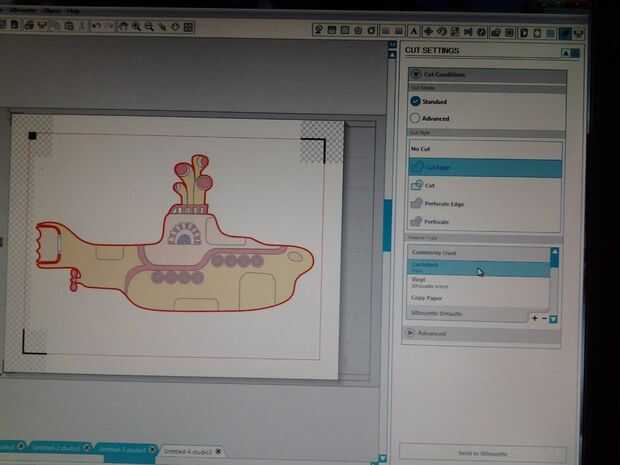Click the Zoom Out magnifier icon

149,26
